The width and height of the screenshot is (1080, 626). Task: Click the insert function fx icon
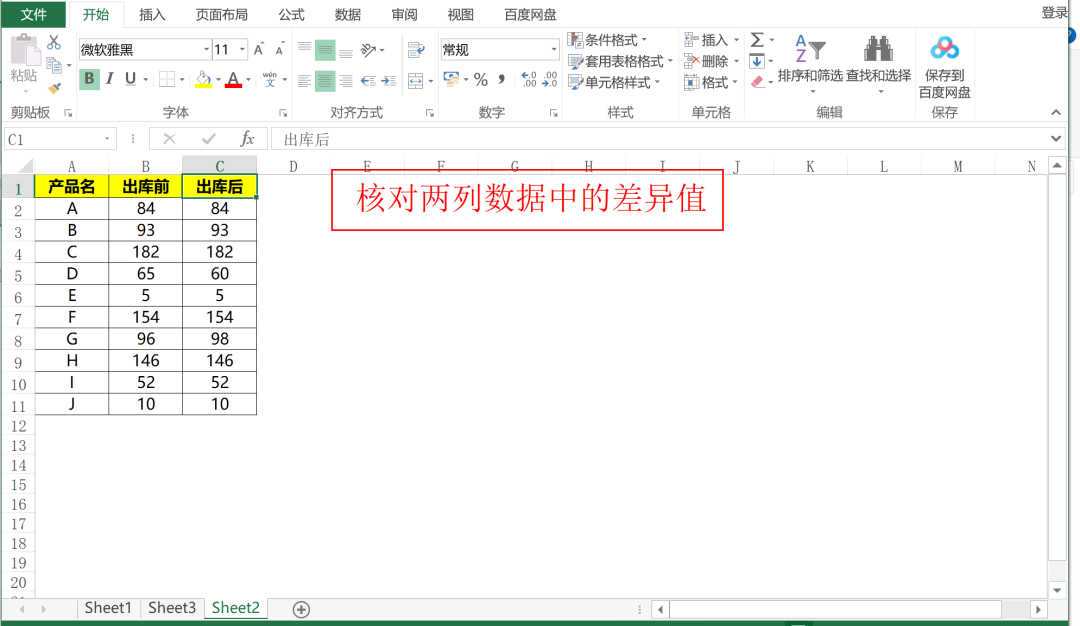click(x=247, y=139)
